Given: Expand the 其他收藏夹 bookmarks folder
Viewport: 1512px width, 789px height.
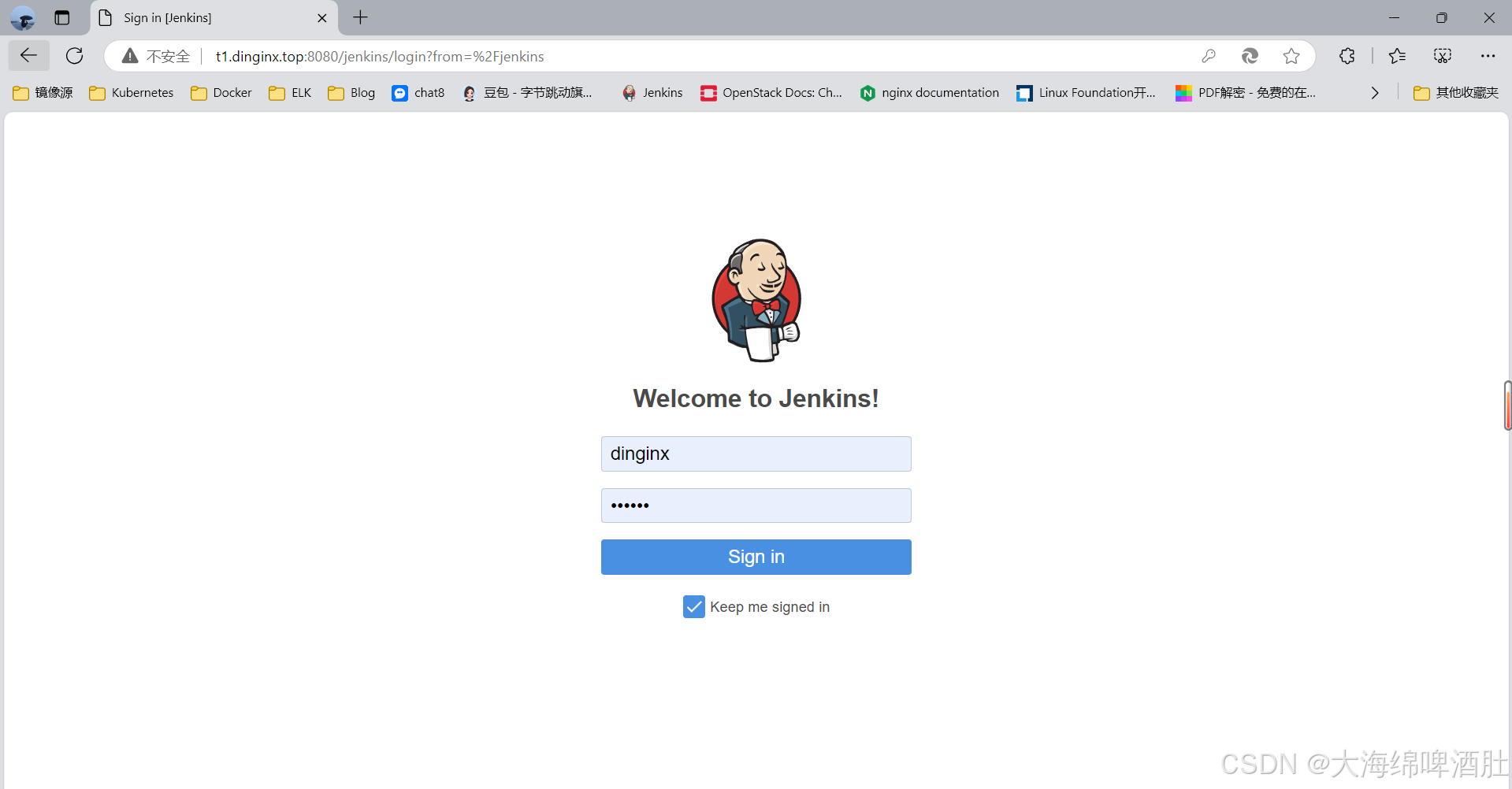Looking at the screenshot, I should click(1456, 93).
